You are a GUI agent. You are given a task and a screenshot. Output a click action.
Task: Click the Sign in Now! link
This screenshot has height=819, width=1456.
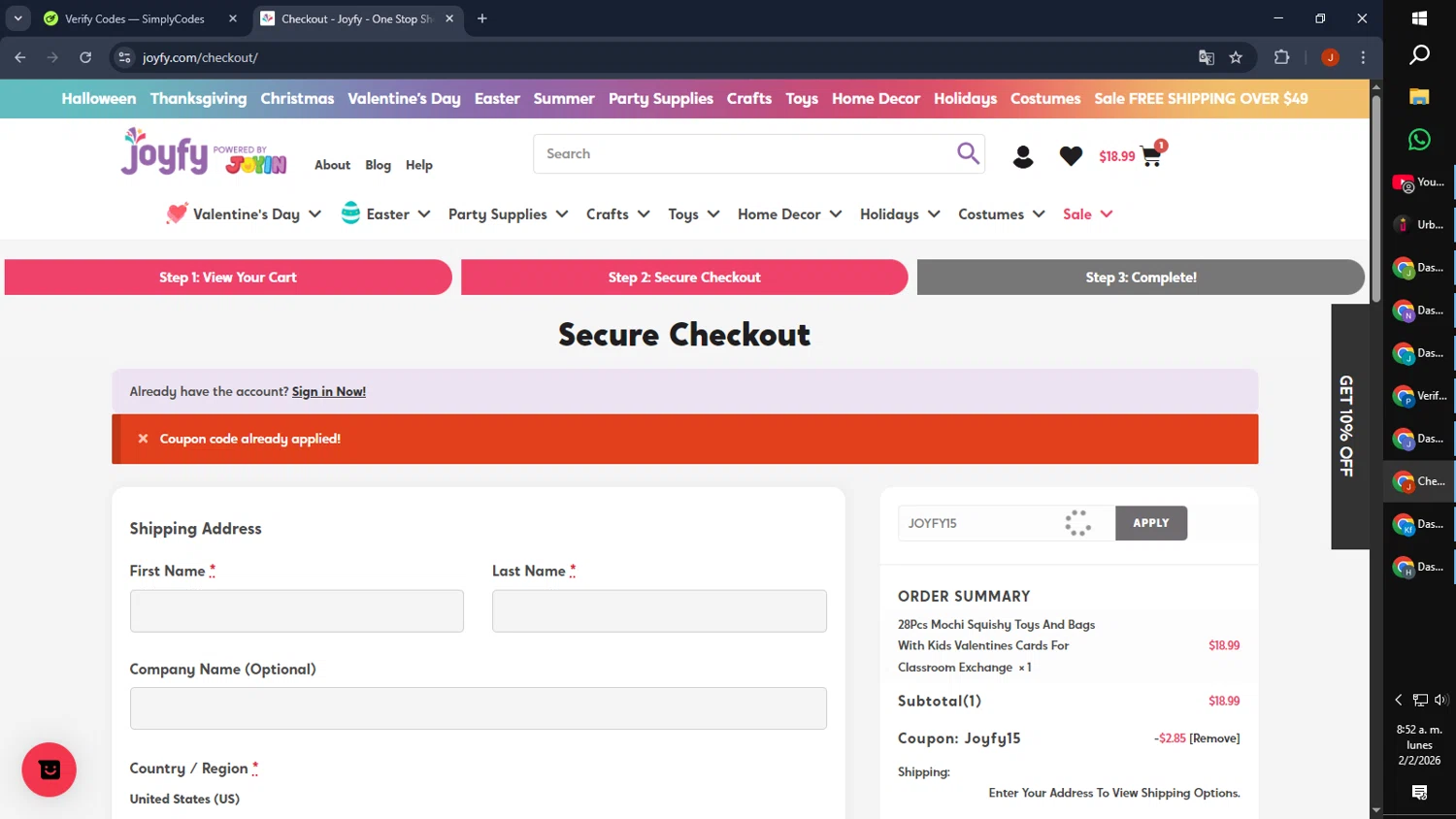point(329,391)
